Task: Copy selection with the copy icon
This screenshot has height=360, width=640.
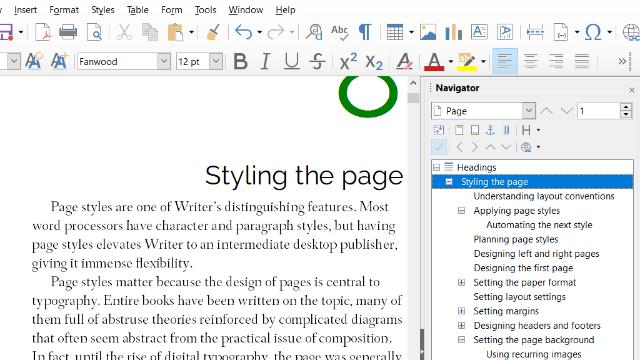Action: point(150,32)
